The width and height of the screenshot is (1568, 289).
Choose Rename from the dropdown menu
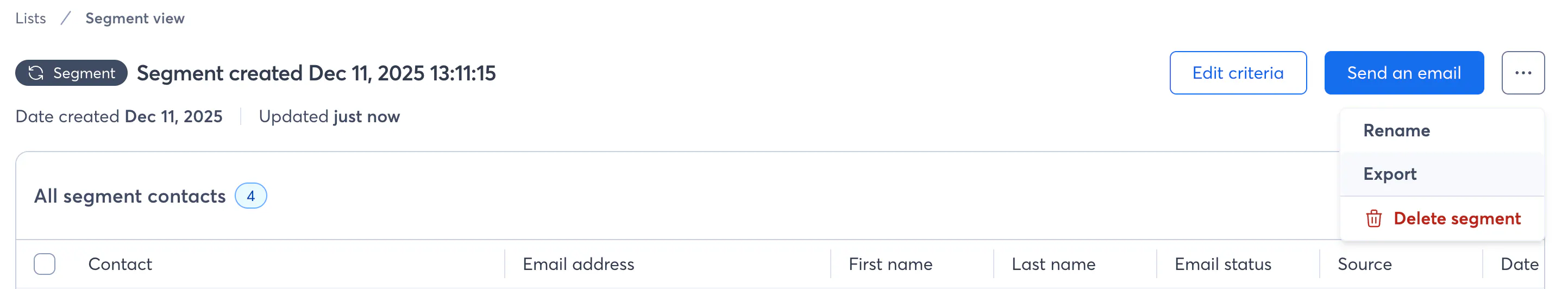click(1396, 130)
